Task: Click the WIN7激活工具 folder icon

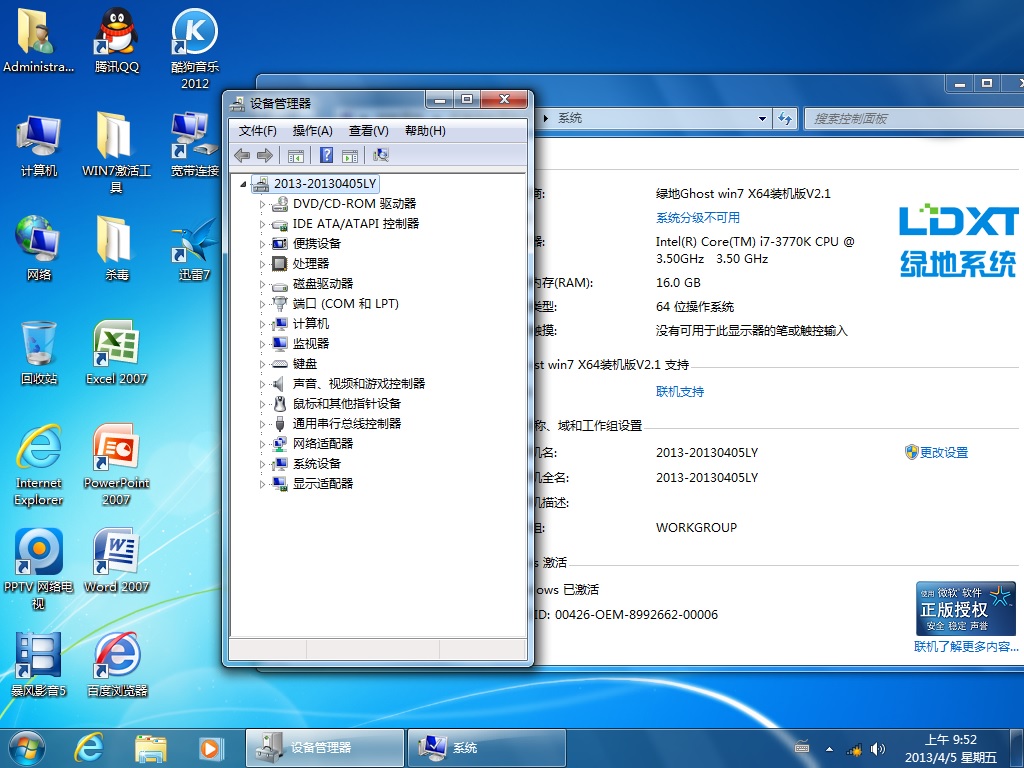Action: (x=116, y=153)
